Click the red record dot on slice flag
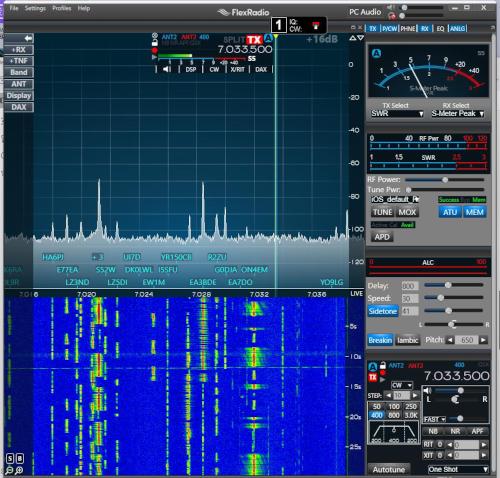This screenshot has height=478, width=500. pos(154,50)
